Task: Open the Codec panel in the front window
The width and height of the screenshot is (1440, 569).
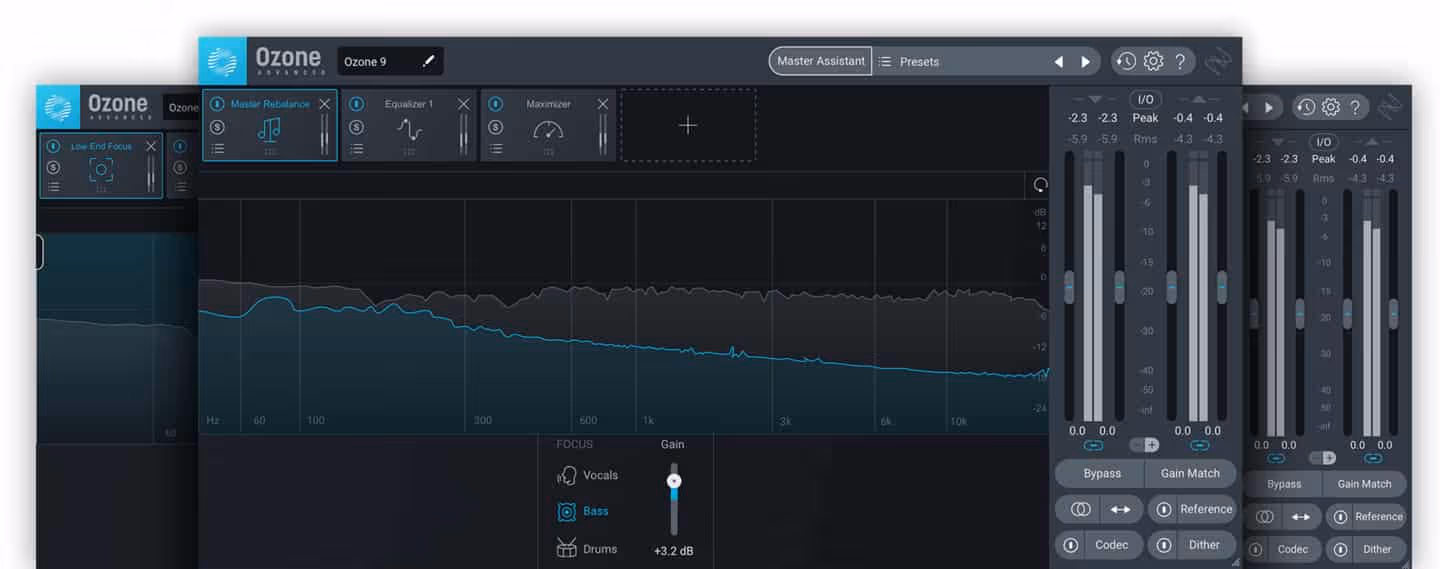Action: tap(1111, 545)
